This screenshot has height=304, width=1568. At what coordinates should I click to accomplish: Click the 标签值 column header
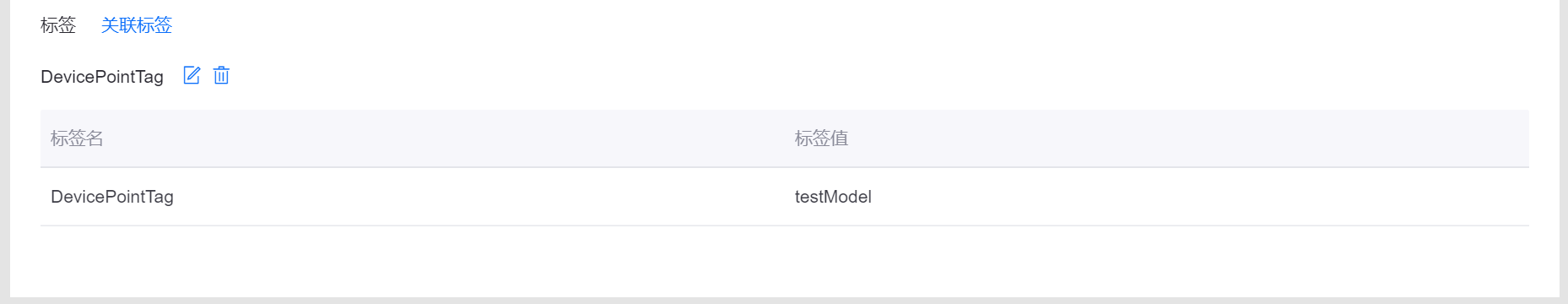[x=821, y=138]
